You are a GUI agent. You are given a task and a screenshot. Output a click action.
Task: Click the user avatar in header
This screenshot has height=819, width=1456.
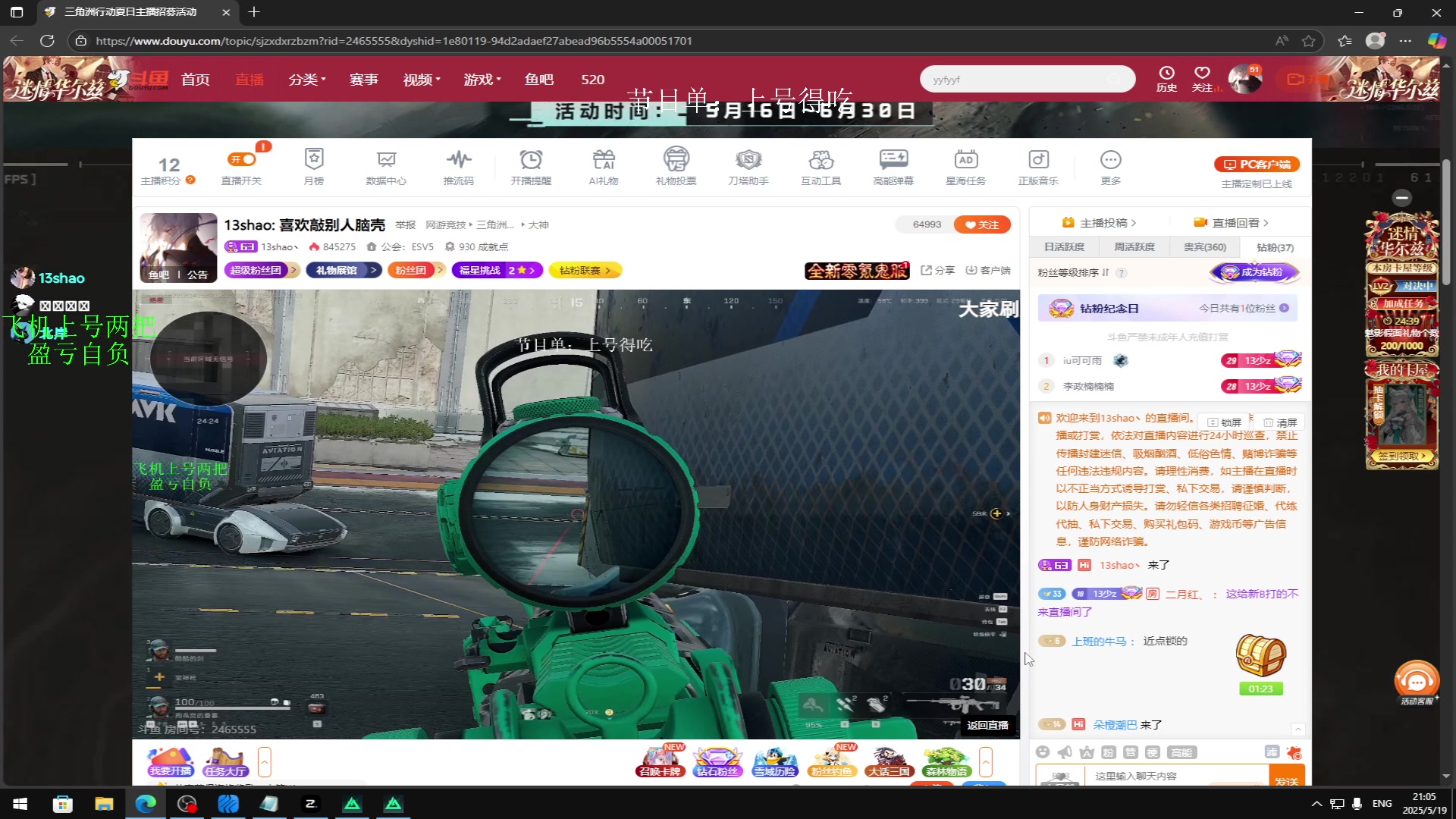(1244, 79)
